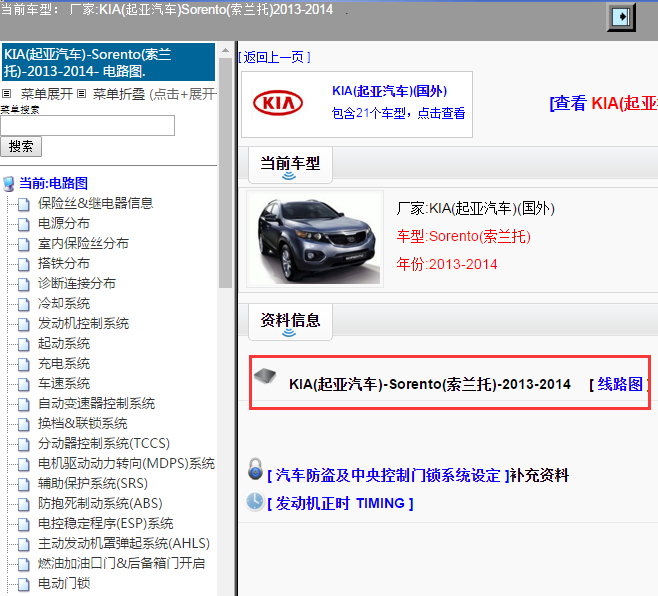Click 包含21个车型，点击查看 link
This screenshot has width=658, height=596.
pyautogui.click(x=398, y=113)
